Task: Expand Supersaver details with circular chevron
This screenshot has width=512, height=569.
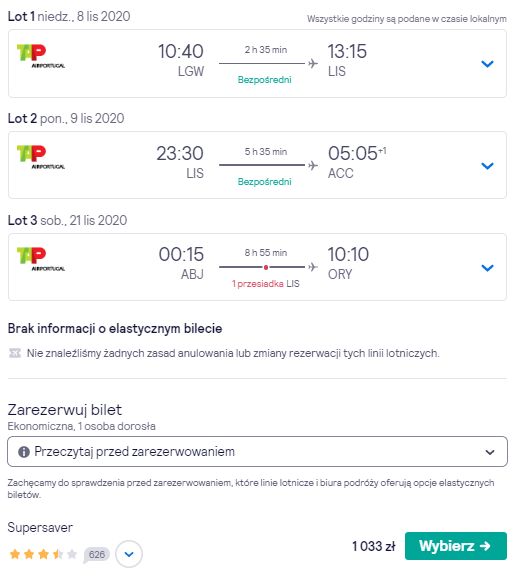Action: (x=129, y=554)
